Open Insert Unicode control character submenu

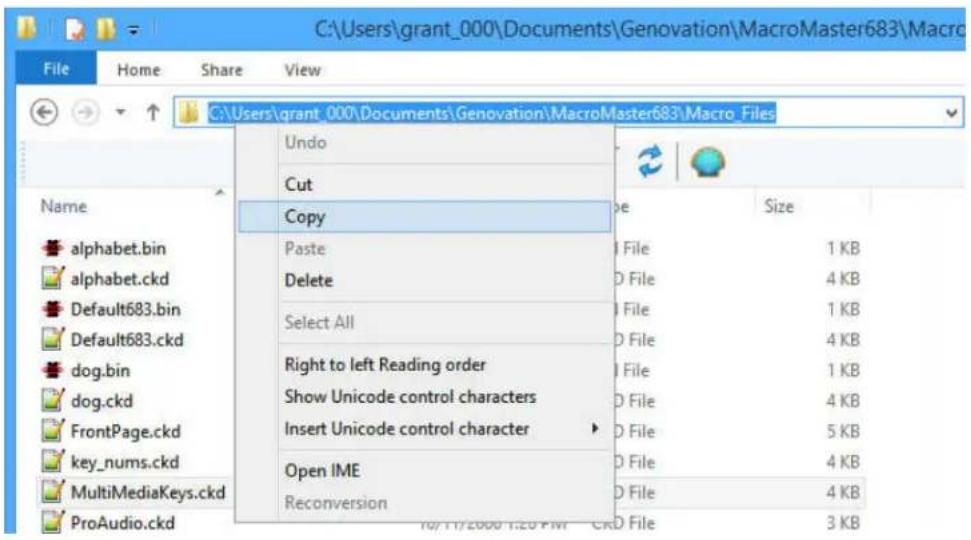point(425,429)
